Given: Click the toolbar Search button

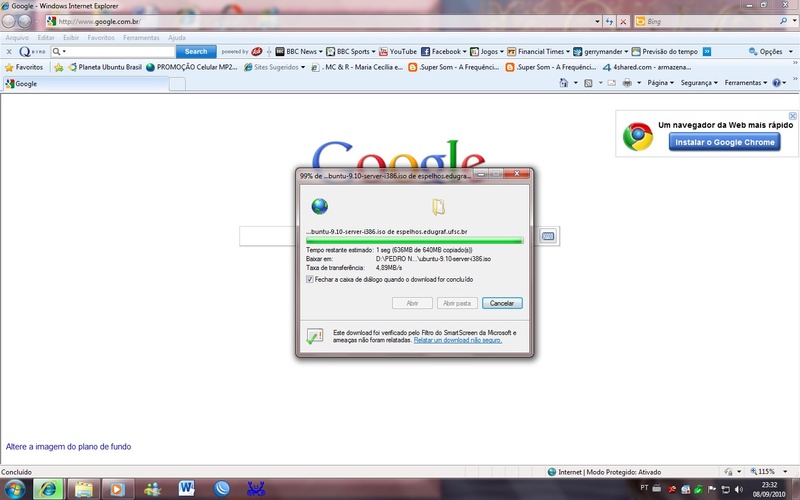Looking at the screenshot, I should pos(196,52).
